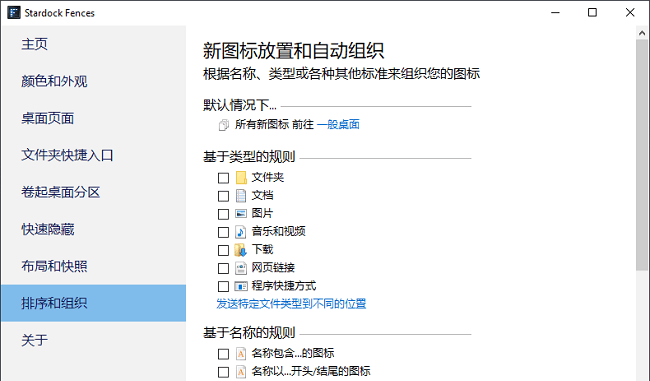Switch to the 快速隐藏 section
650x381 pixels.
coord(94,229)
